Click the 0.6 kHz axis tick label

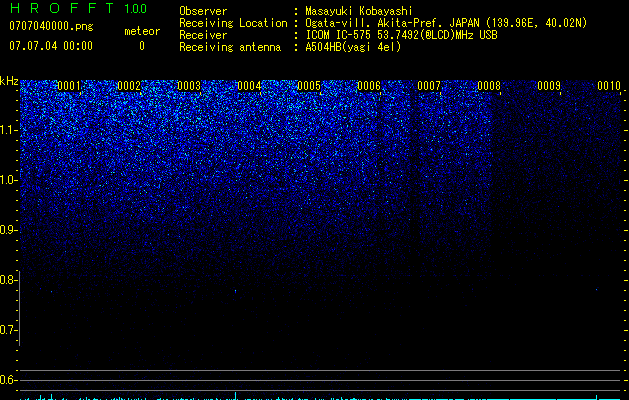[x=8, y=380]
